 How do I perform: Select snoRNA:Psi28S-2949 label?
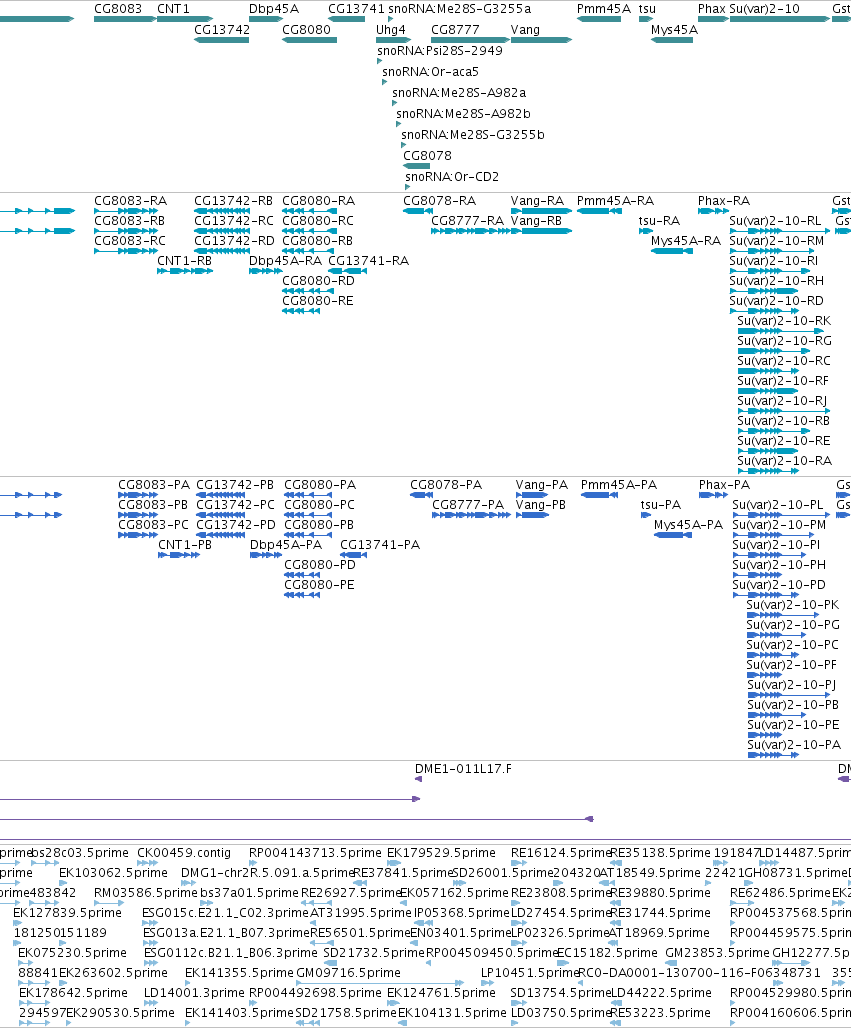tap(440, 51)
